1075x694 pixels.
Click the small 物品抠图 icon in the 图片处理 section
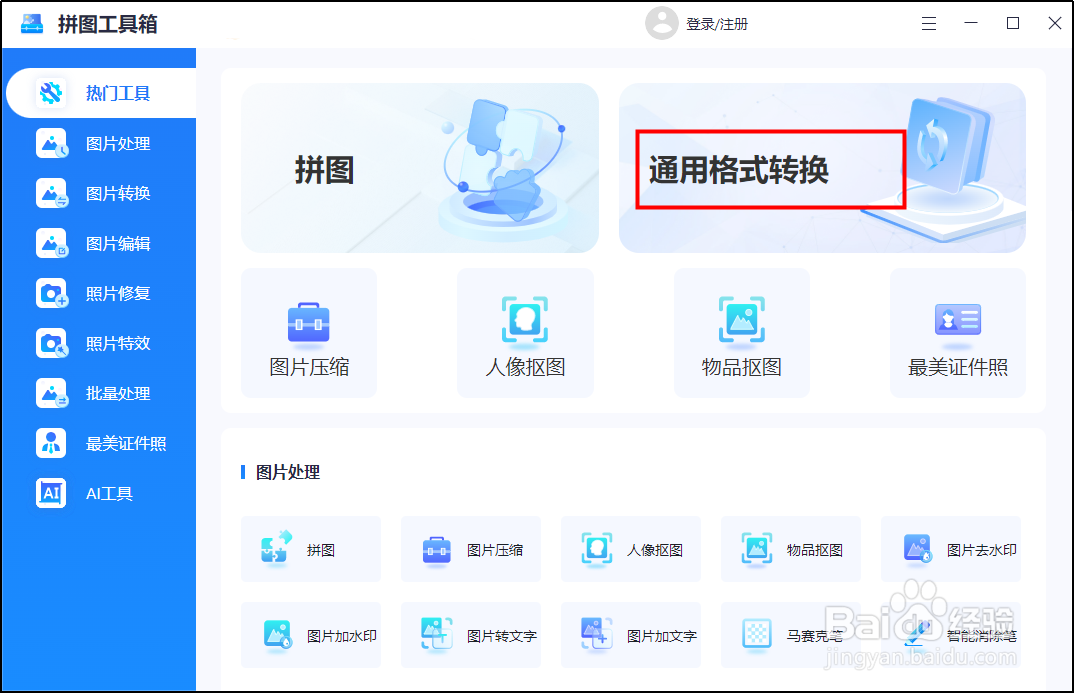757,549
